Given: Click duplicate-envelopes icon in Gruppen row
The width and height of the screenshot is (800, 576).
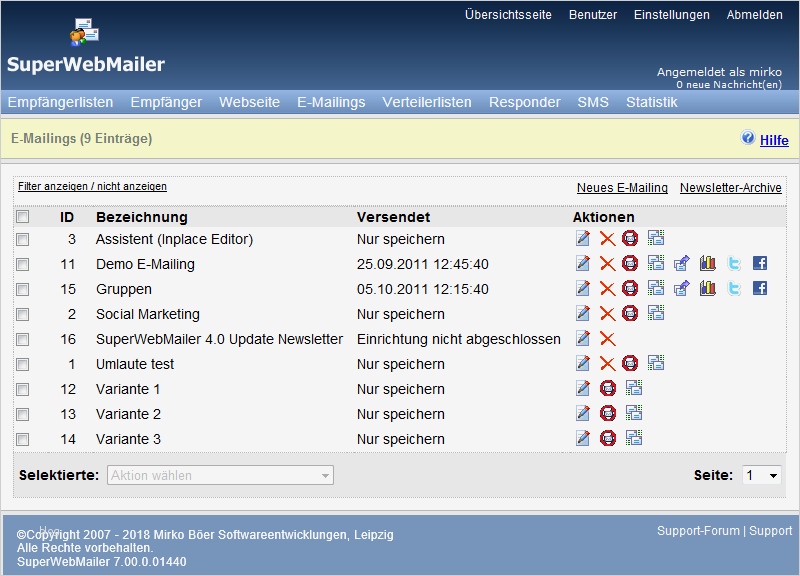Looking at the screenshot, I should tap(656, 288).
